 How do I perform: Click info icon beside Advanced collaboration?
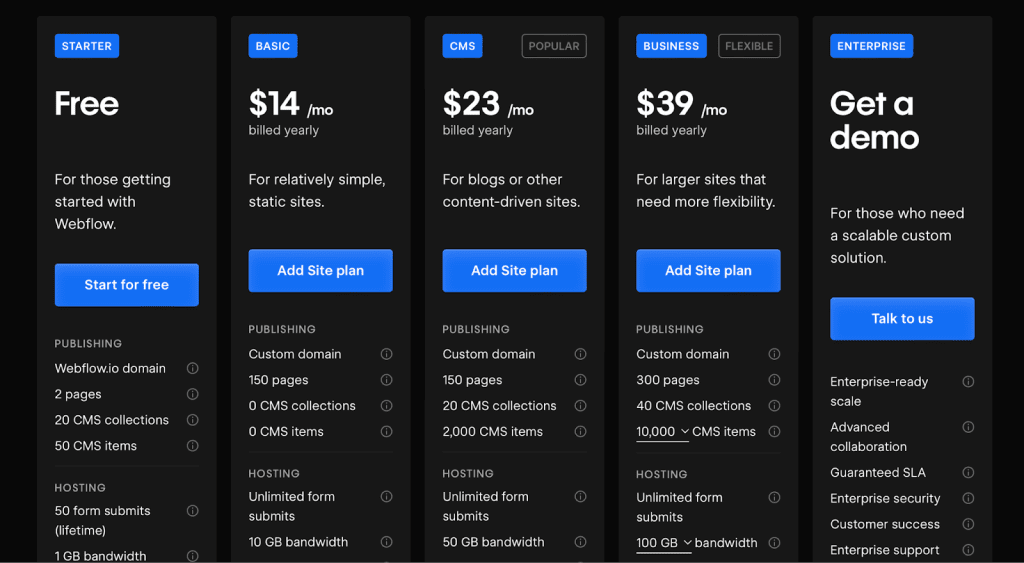968,427
